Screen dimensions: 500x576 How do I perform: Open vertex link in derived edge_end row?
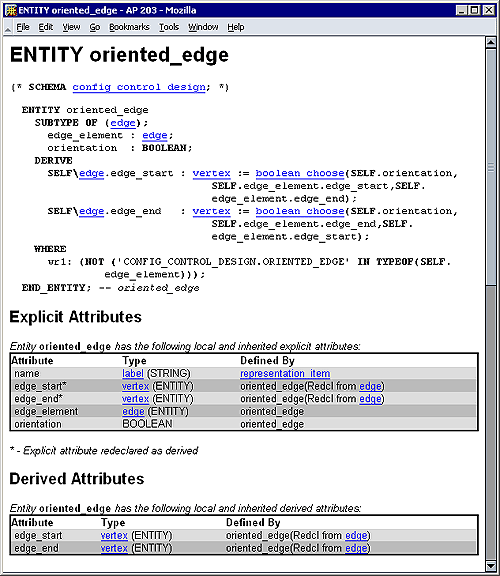(x=114, y=548)
